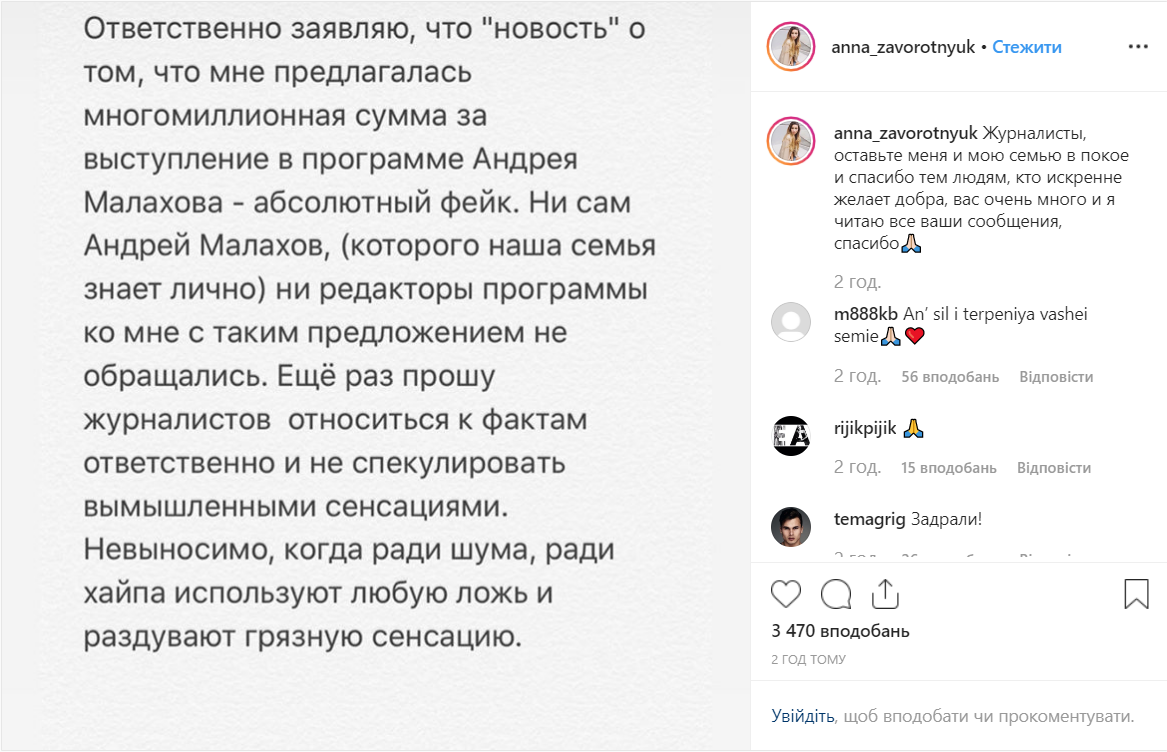The width and height of the screenshot is (1167, 752).
Task: Reply to the m888kb comment via Відповісти
Action: click(x=1056, y=377)
